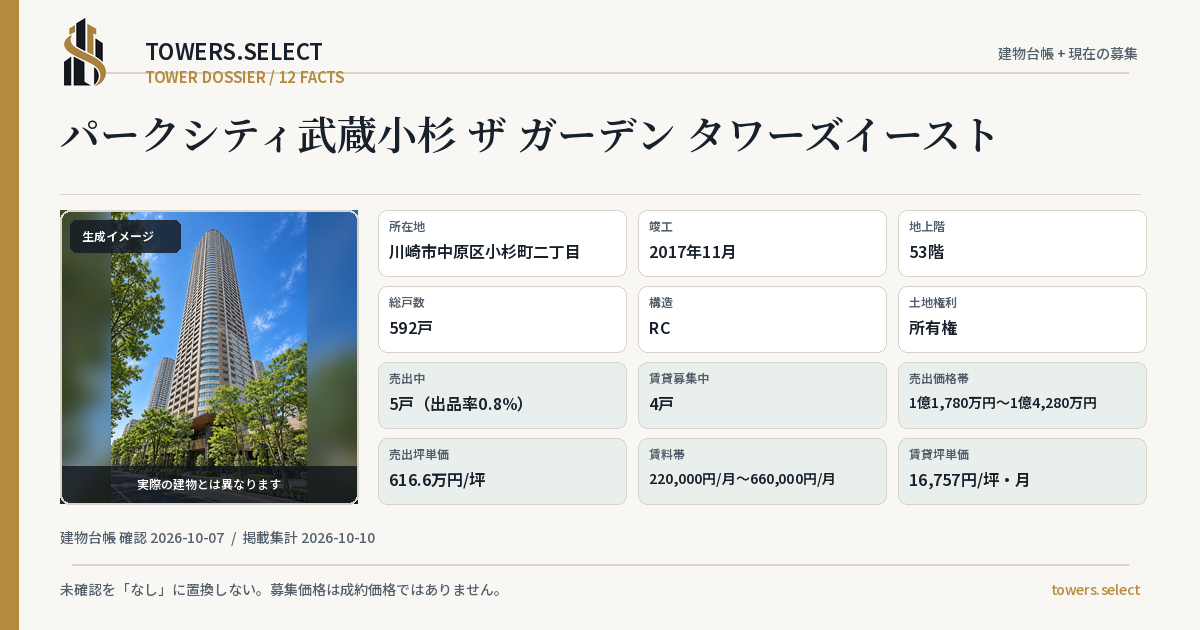
Task: Select the title パークシティ武蔵小杉 ザ ガーデン タワーズイースト
Action: tap(530, 135)
